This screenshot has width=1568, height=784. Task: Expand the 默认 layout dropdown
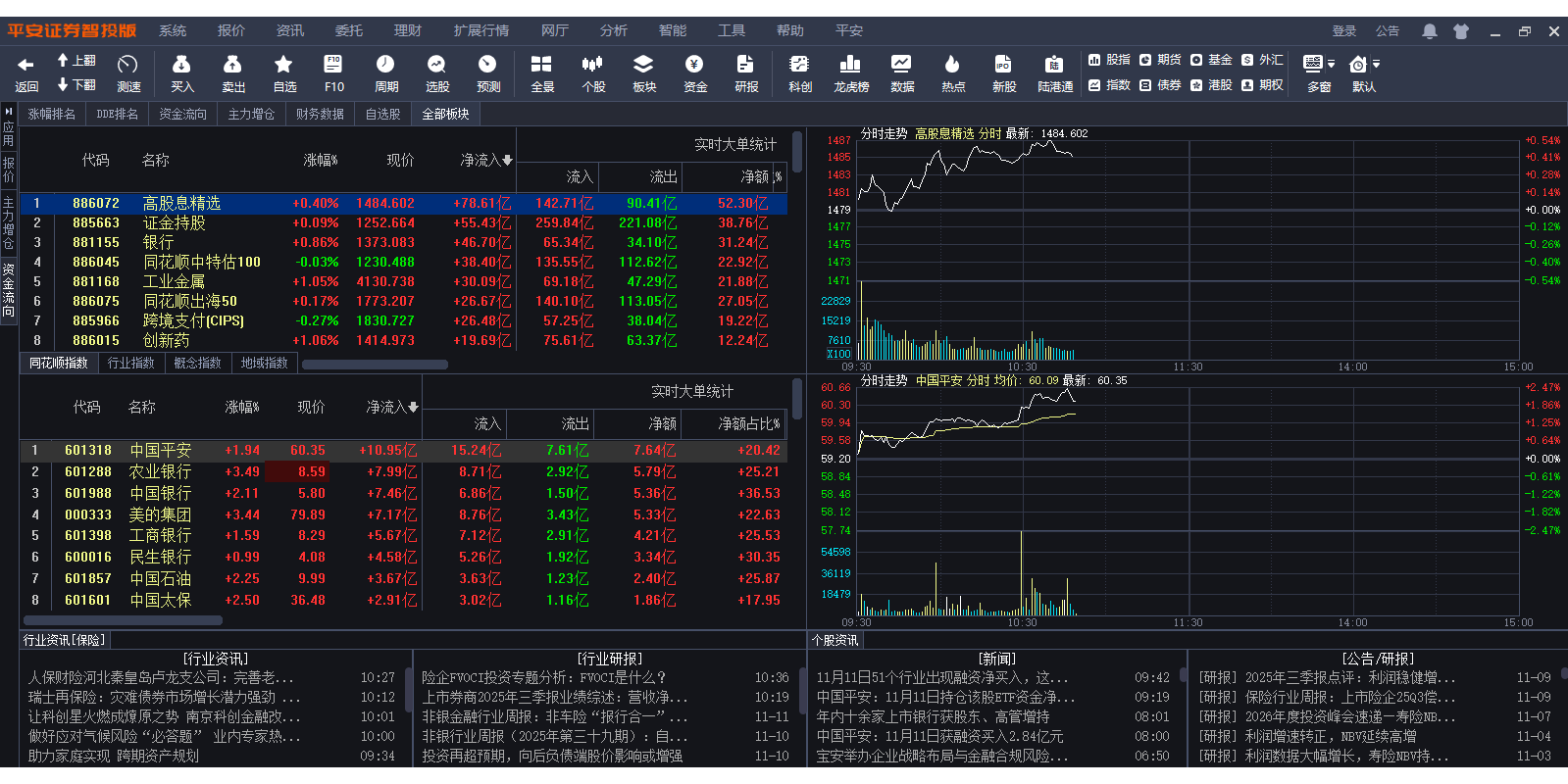point(1376,65)
